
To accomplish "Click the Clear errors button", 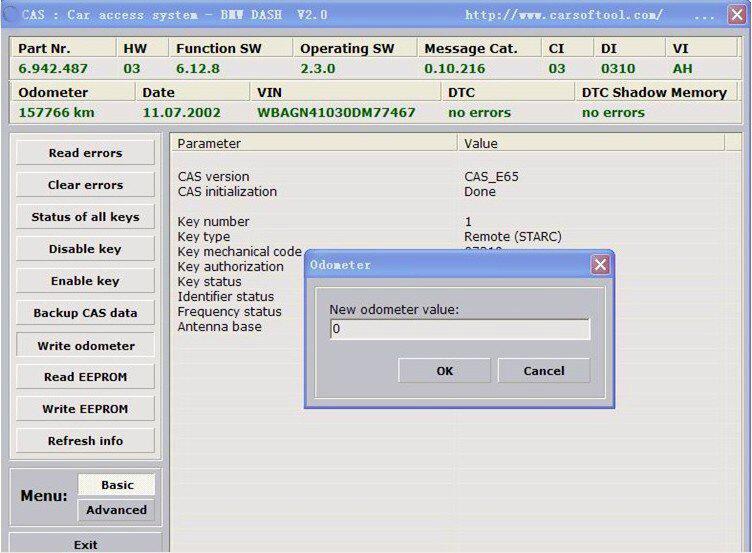I will click(85, 185).
